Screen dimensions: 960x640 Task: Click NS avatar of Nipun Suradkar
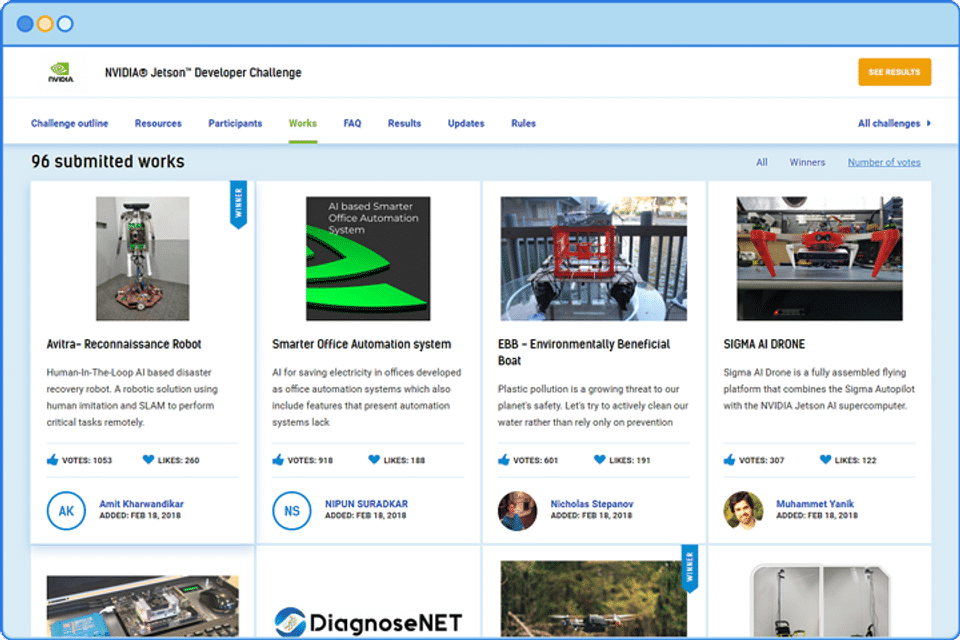(x=291, y=510)
